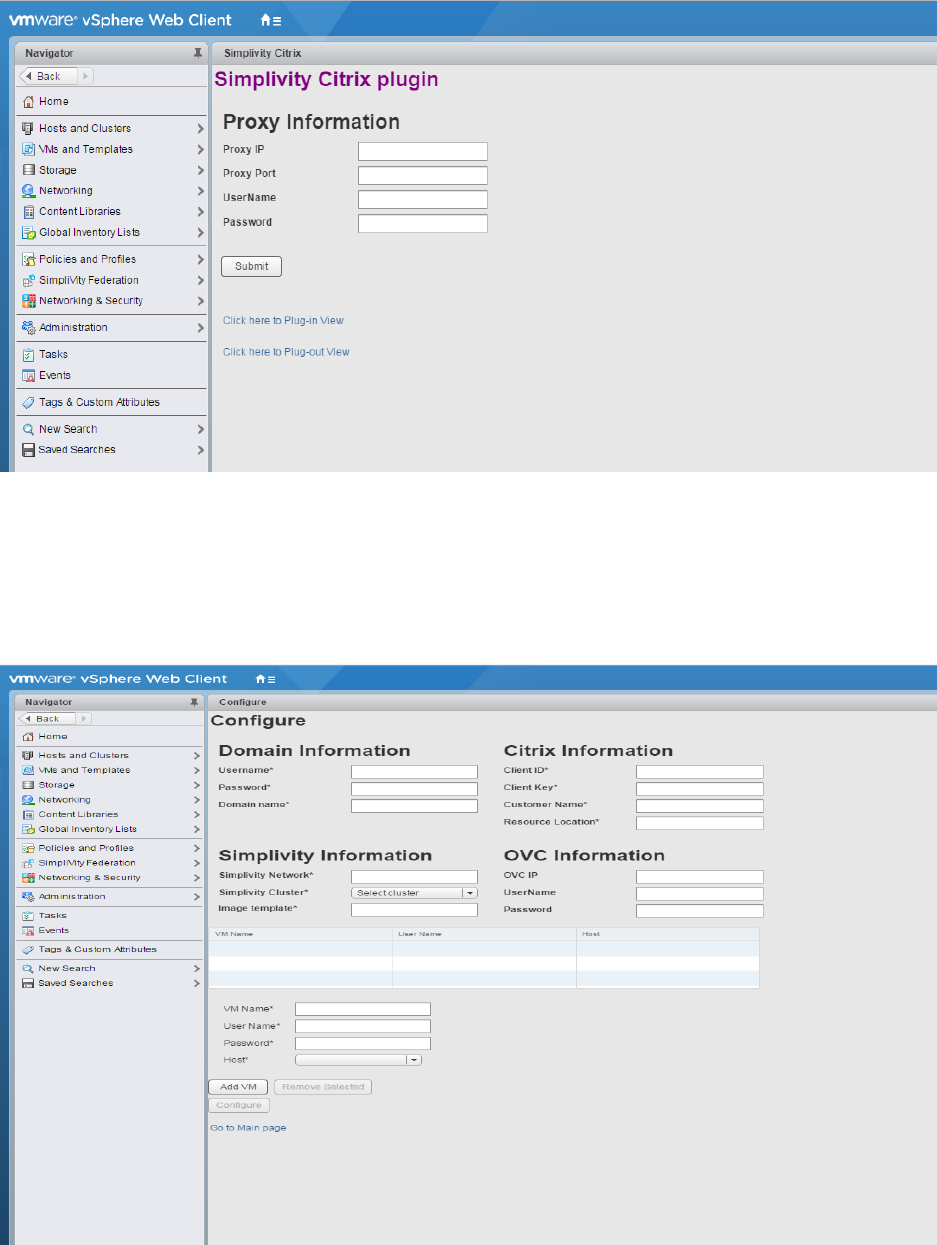Click Networking & Security icon in Simplivity Citrix screen

click(29, 300)
